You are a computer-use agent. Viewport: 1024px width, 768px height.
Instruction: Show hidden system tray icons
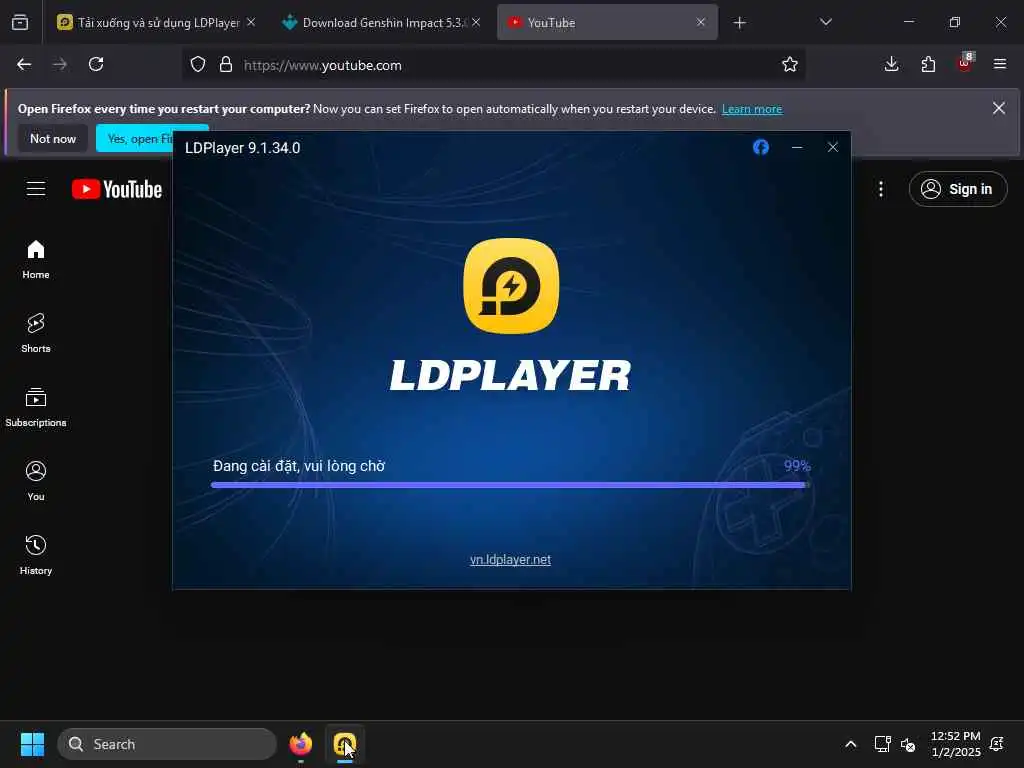[x=851, y=744]
